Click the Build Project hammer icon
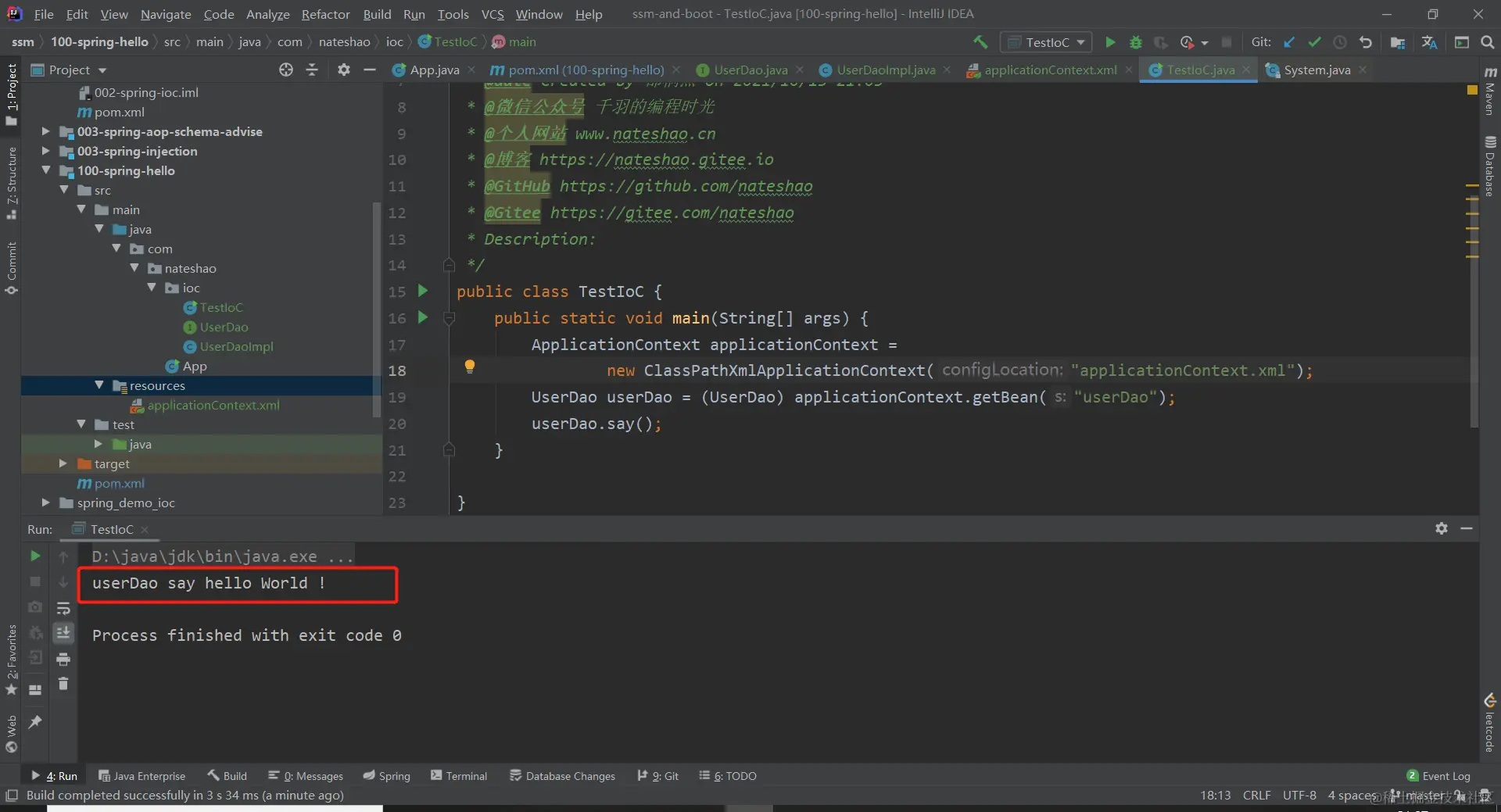1501x812 pixels. [x=980, y=42]
